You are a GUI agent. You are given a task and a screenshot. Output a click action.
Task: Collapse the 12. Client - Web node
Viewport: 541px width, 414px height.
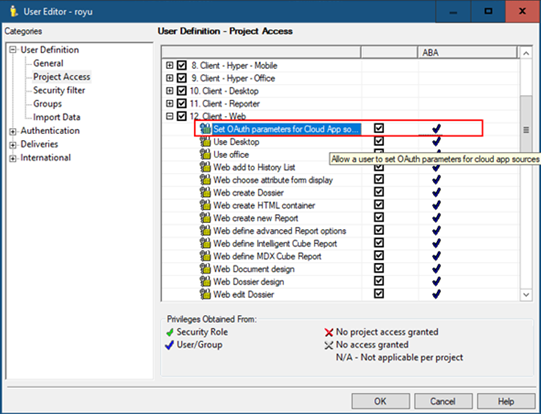[169, 116]
